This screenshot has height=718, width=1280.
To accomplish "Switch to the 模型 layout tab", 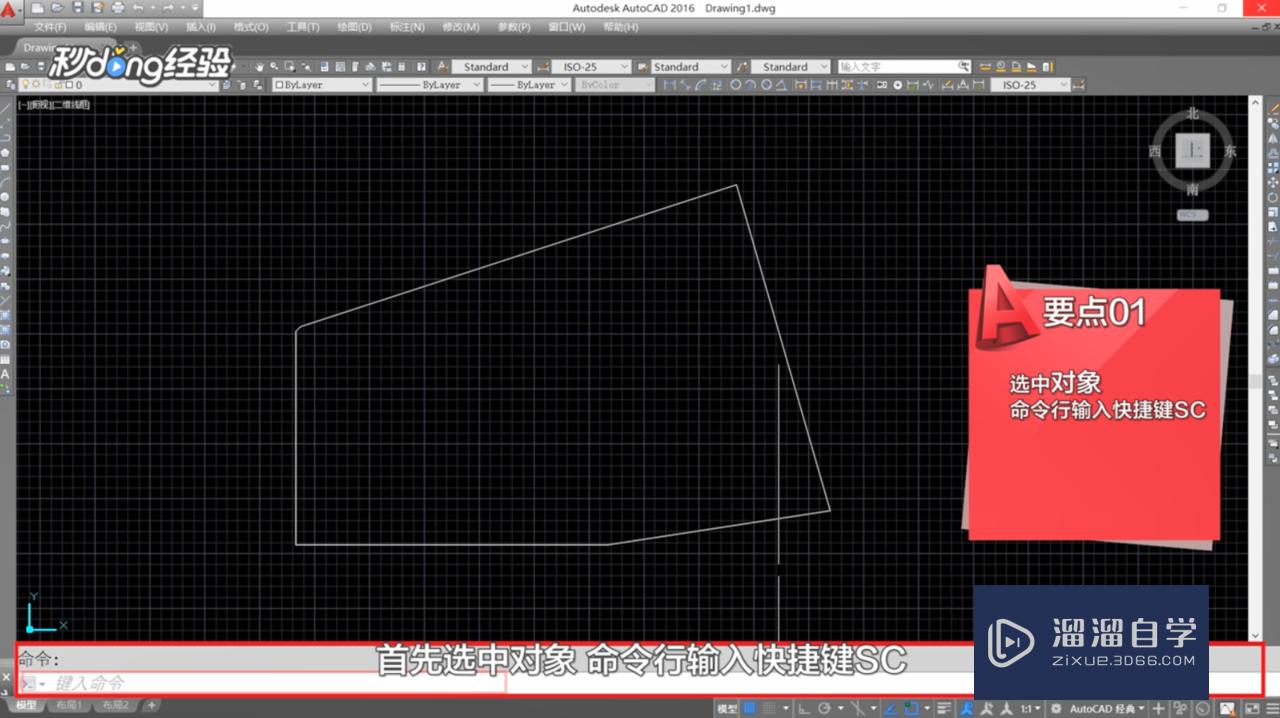I will (26, 705).
